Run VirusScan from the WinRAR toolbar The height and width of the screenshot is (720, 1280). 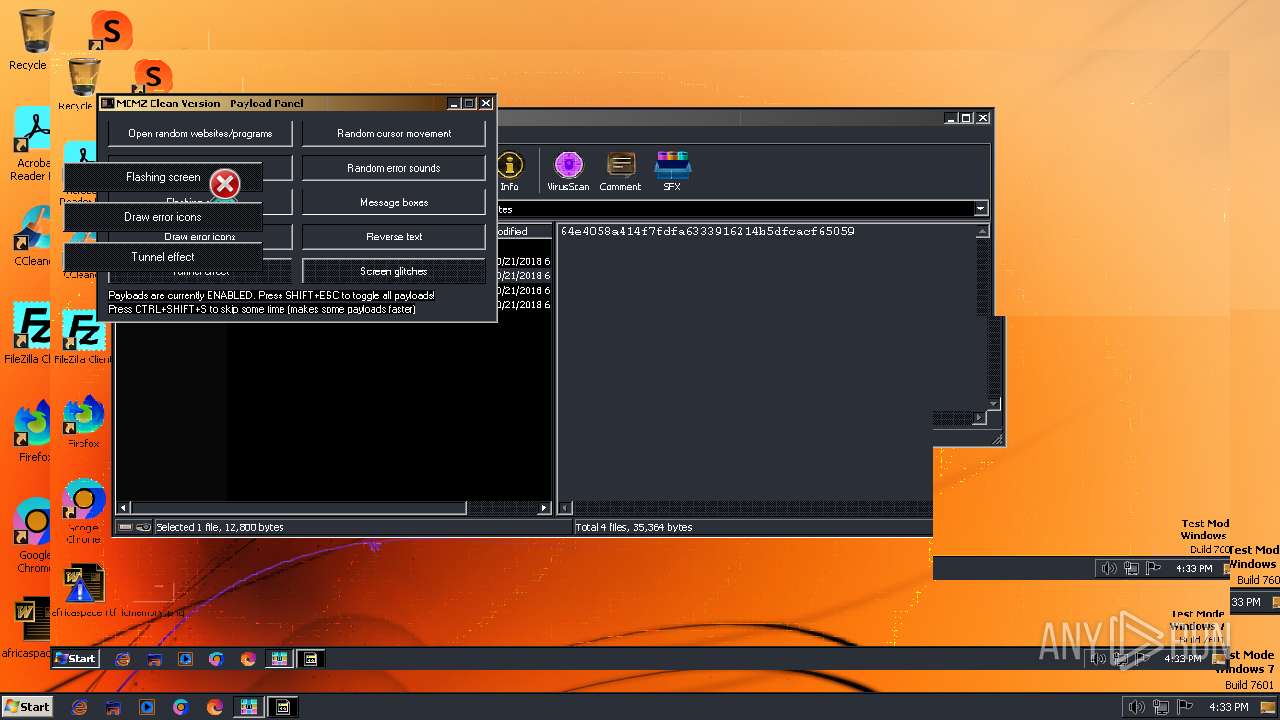coord(568,171)
